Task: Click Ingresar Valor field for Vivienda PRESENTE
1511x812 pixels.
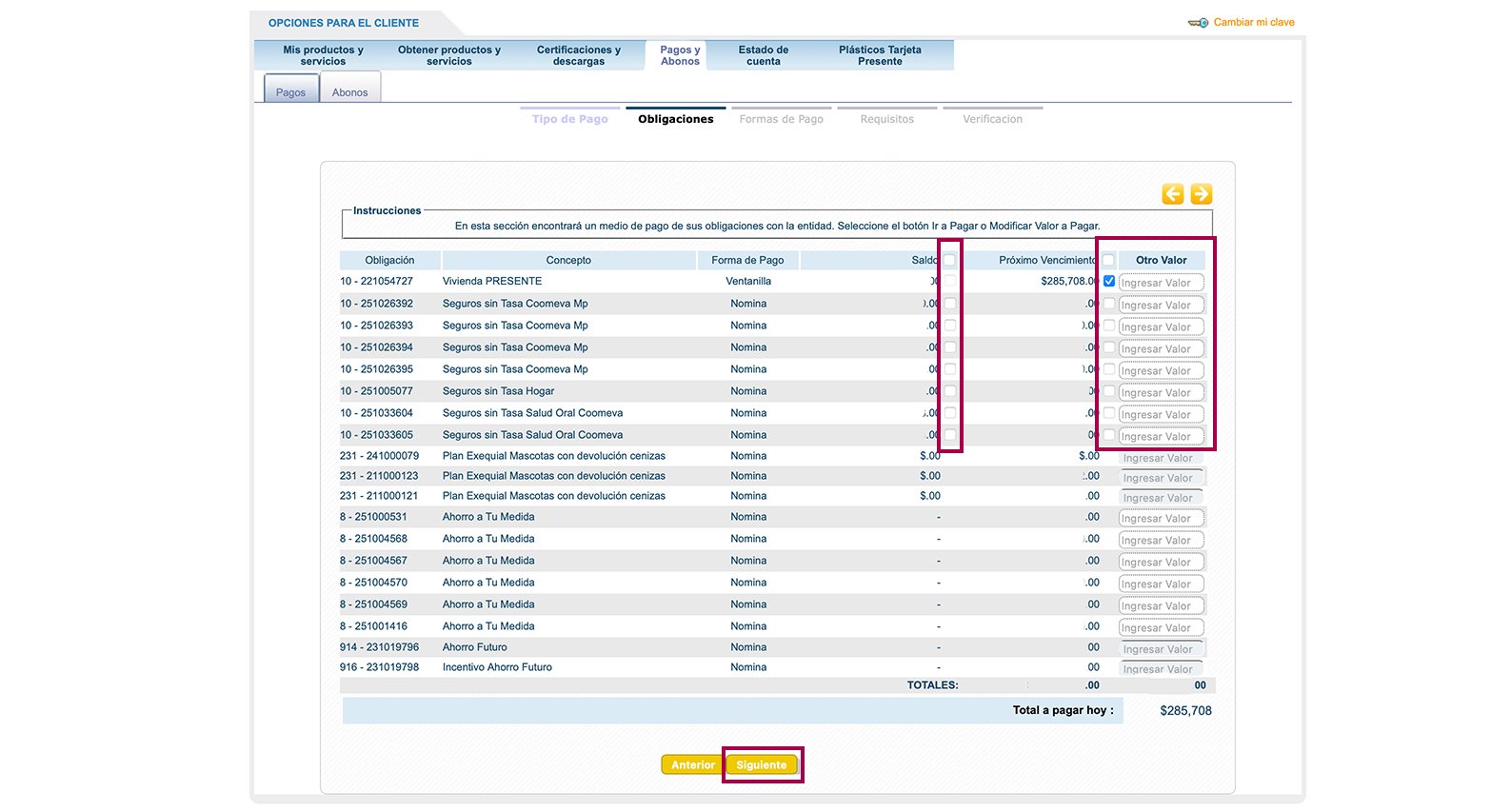Action: 1162,282
